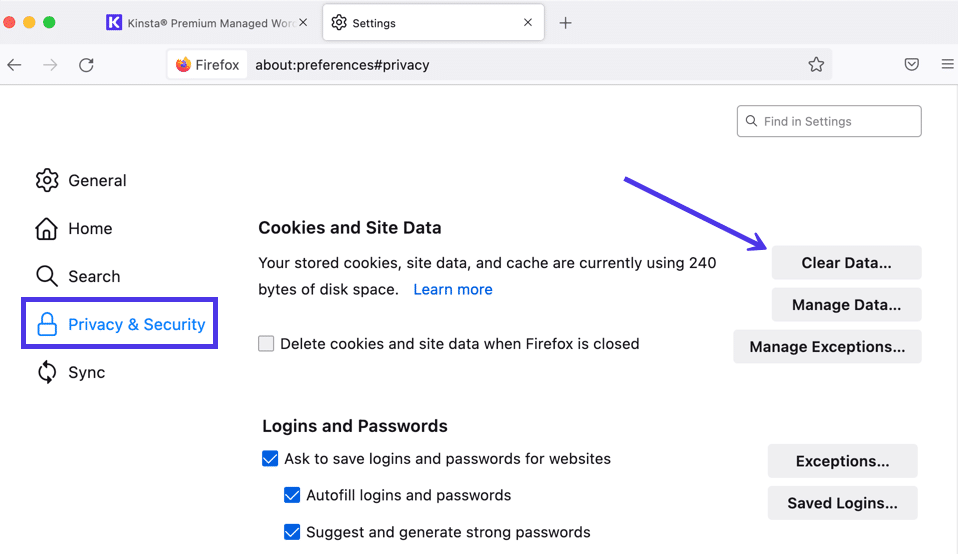The image size is (958, 554).
Task: Reload the page with refresh icon
Action: pyautogui.click(x=86, y=65)
